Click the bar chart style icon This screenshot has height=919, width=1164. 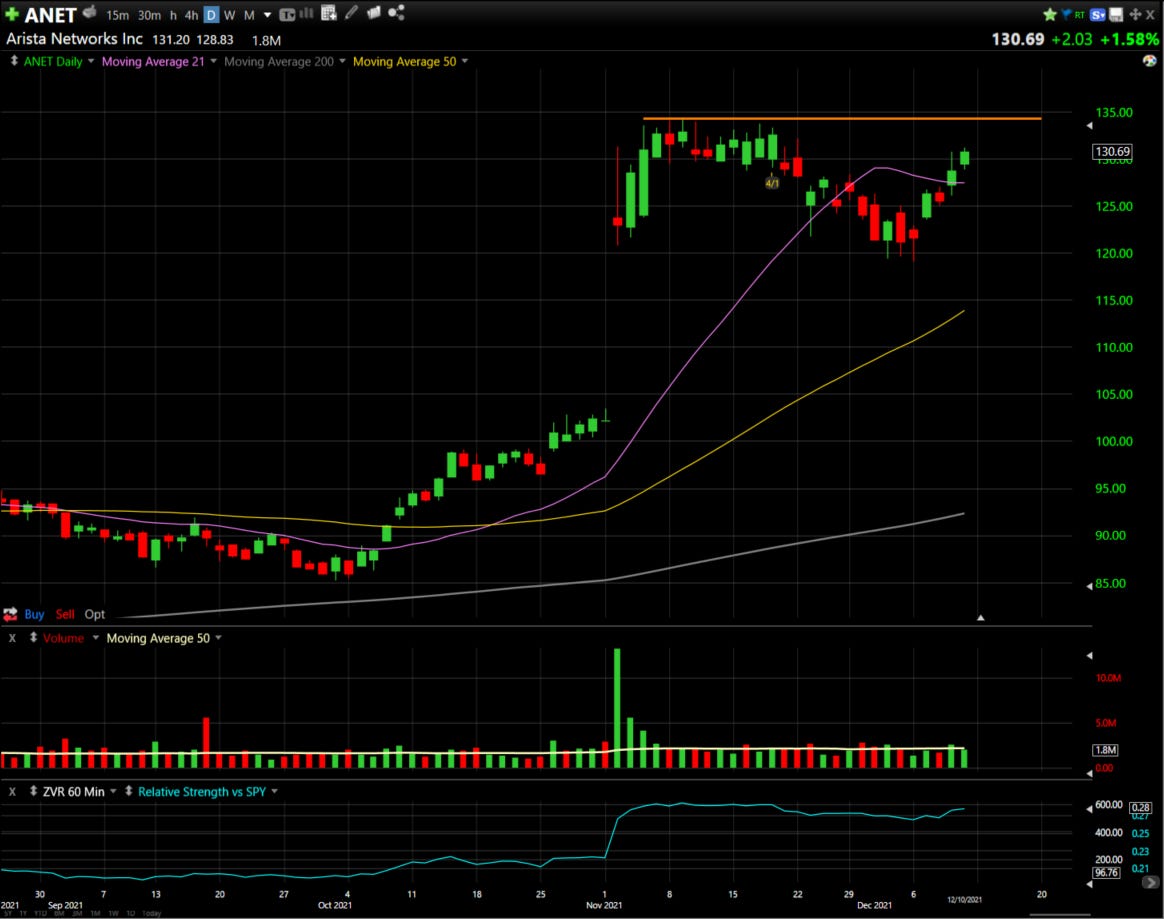pyautogui.click(x=306, y=13)
